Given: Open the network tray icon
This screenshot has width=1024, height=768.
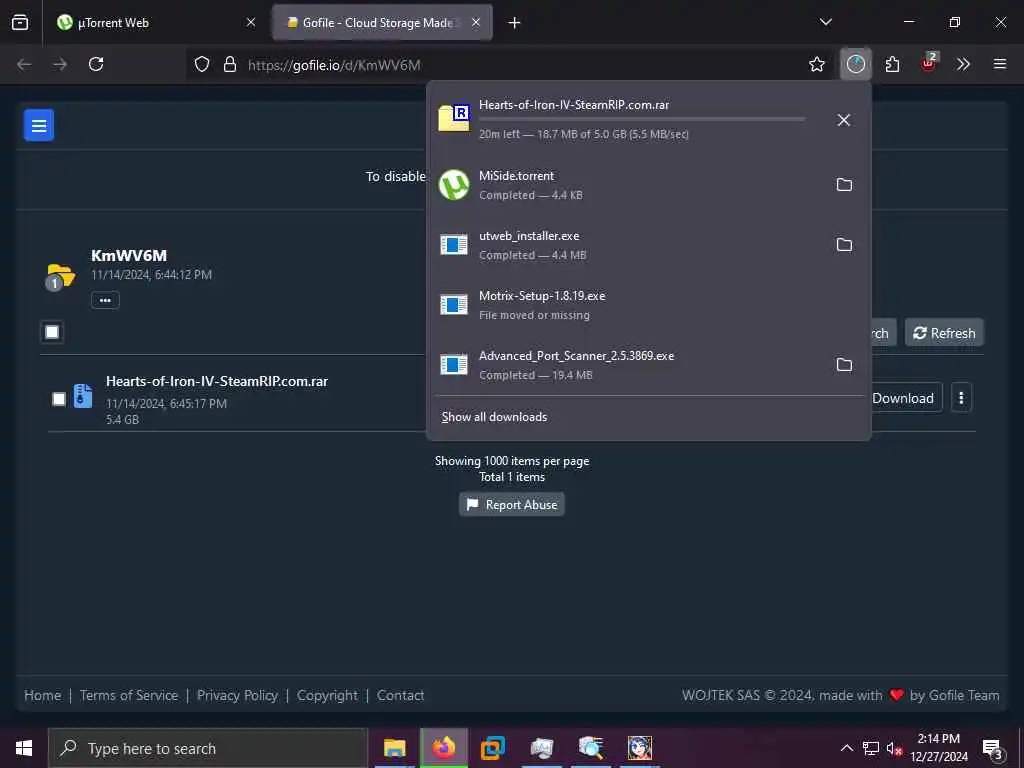Looking at the screenshot, I should tap(871, 748).
